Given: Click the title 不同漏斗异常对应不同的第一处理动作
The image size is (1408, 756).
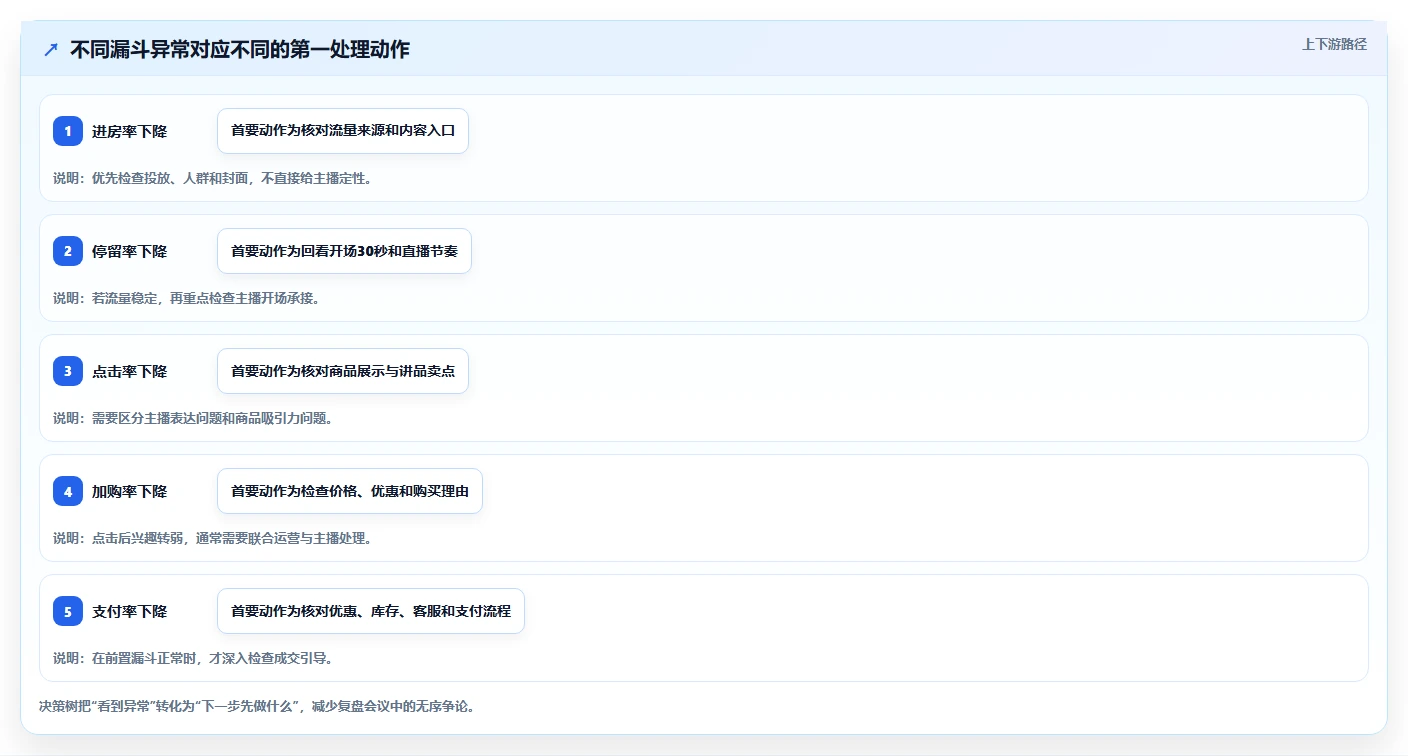Looking at the screenshot, I should pos(240,49).
